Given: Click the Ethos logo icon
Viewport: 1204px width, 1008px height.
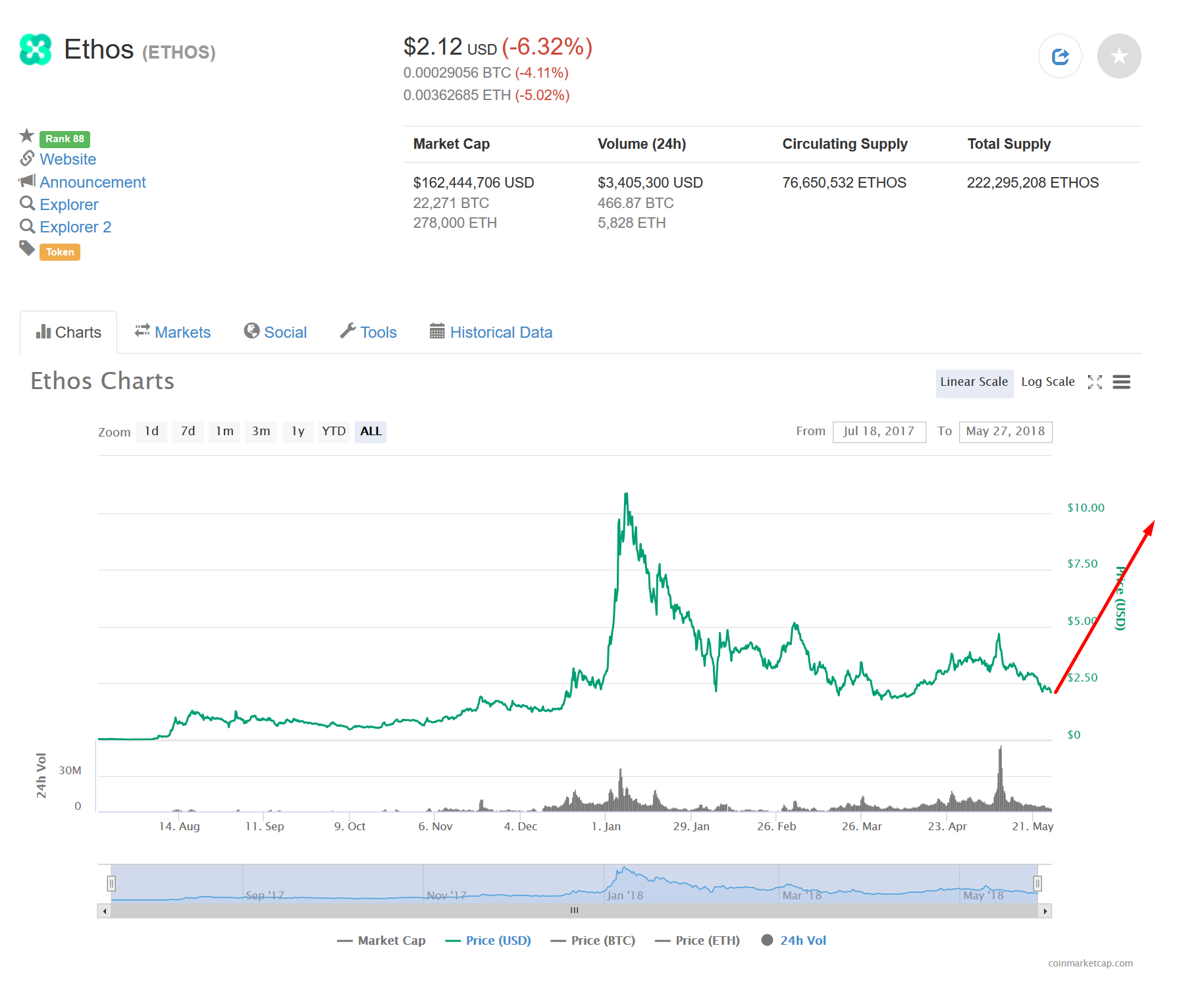Looking at the screenshot, I should [36, 49].
